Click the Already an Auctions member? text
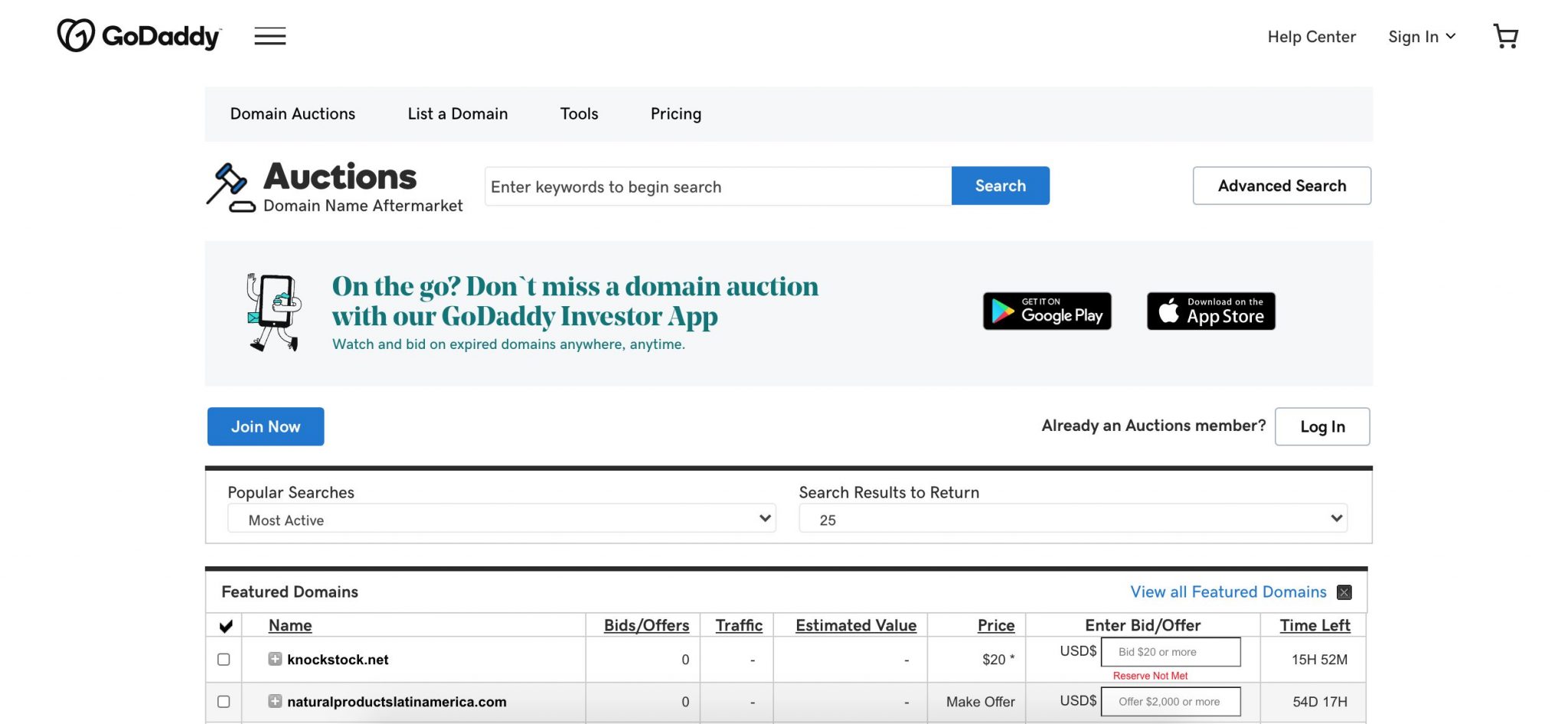 pos(1153,426)
